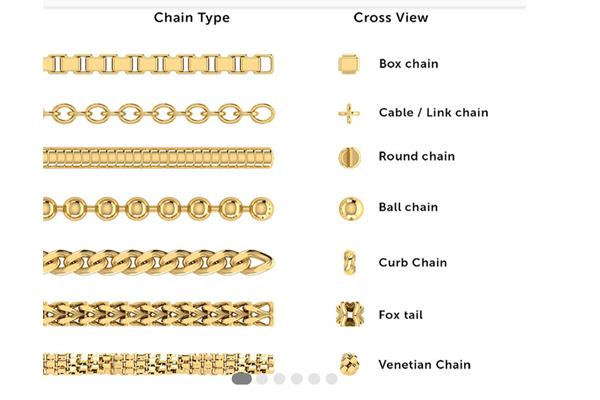Image resolution: width=600 pixels, height=400 pixels.
Task: Click the "Chain Type" column heading
Action: (191, 18)
